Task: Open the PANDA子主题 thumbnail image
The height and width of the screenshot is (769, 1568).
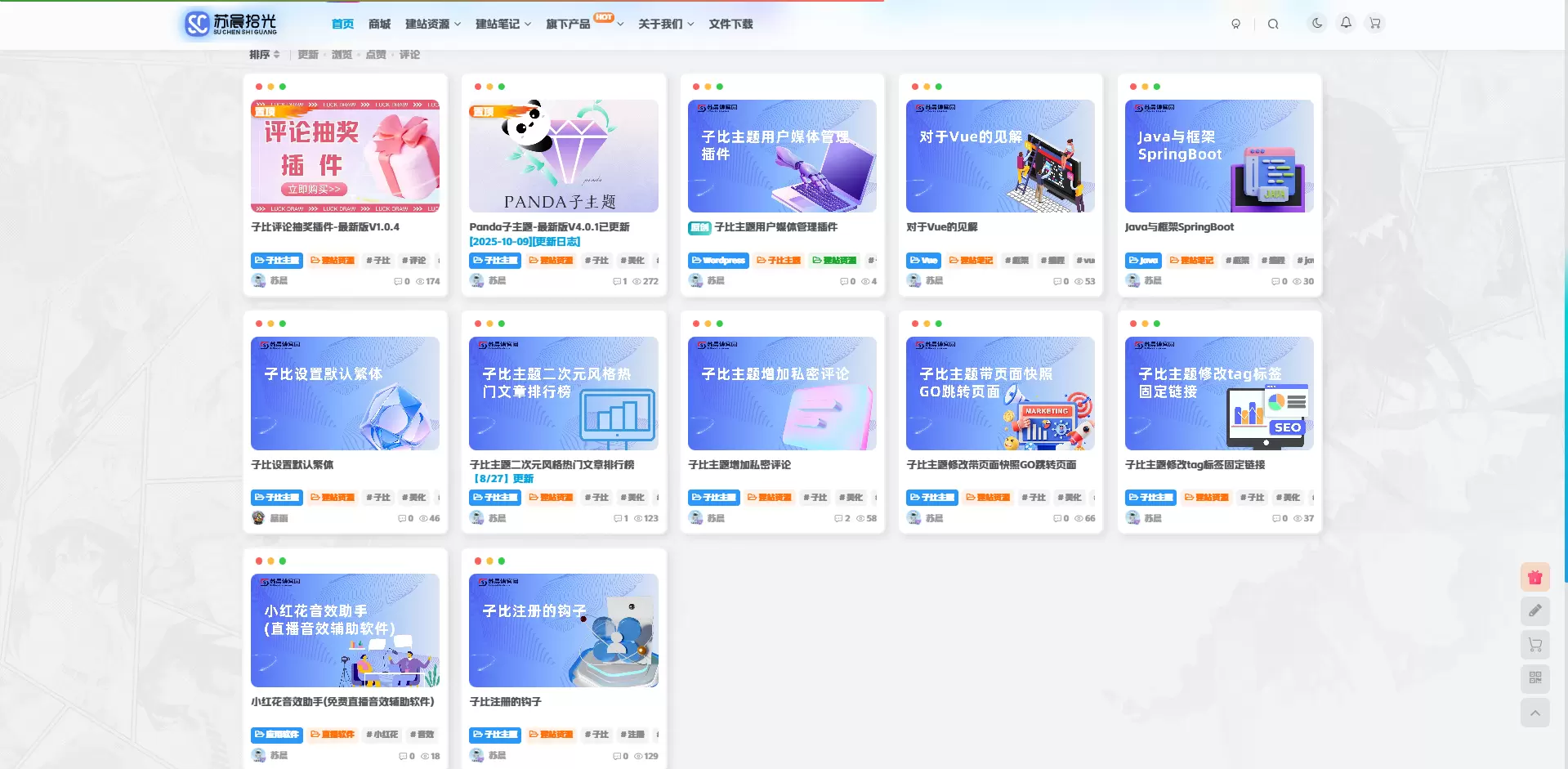Action: click(x=564, y=156)
